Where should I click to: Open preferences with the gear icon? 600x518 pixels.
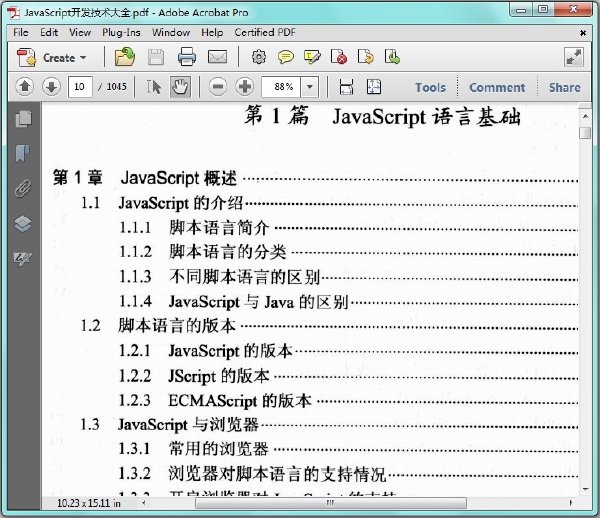259,57
